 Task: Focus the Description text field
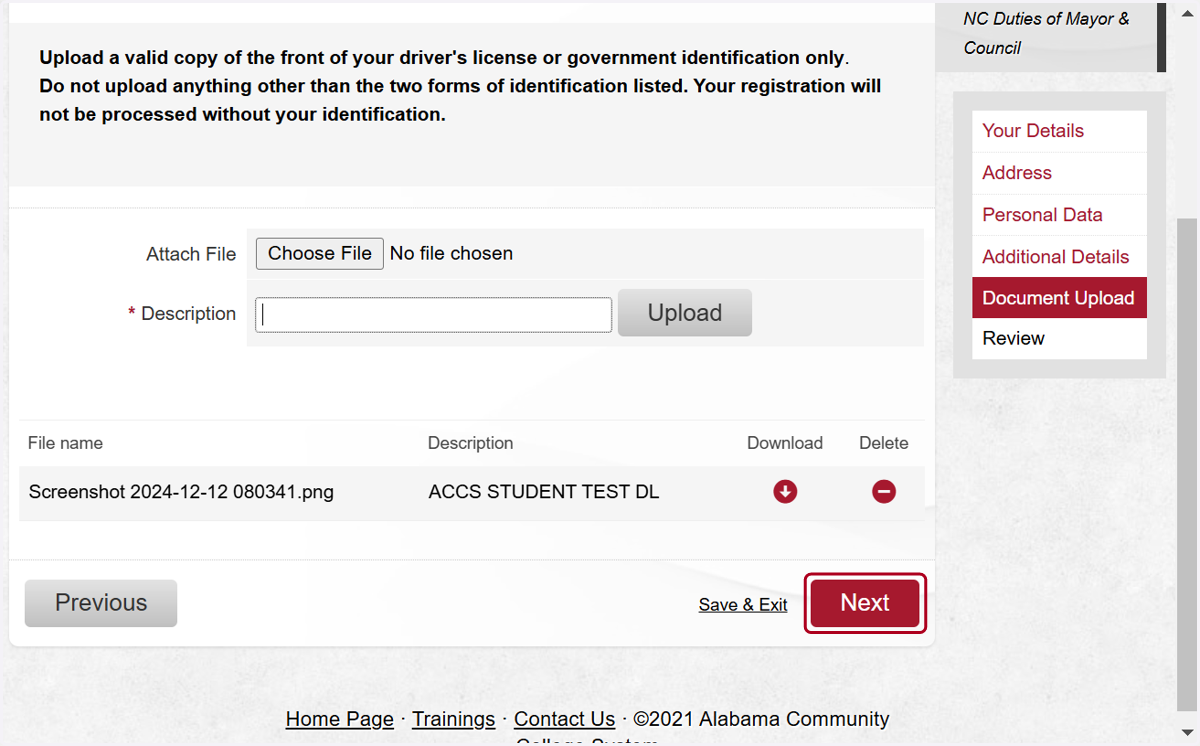coord(434,314)
